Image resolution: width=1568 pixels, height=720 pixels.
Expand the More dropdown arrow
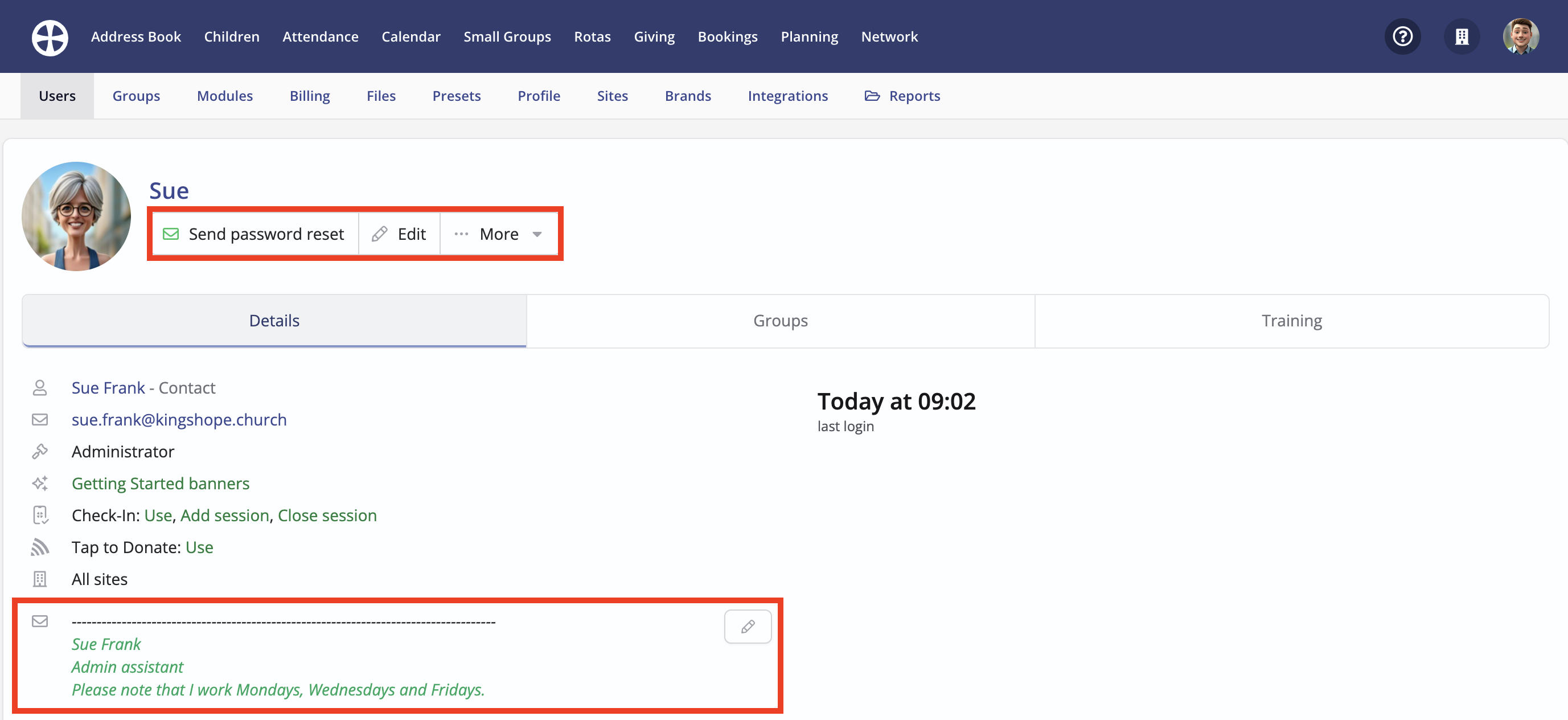tap(537, 234)
